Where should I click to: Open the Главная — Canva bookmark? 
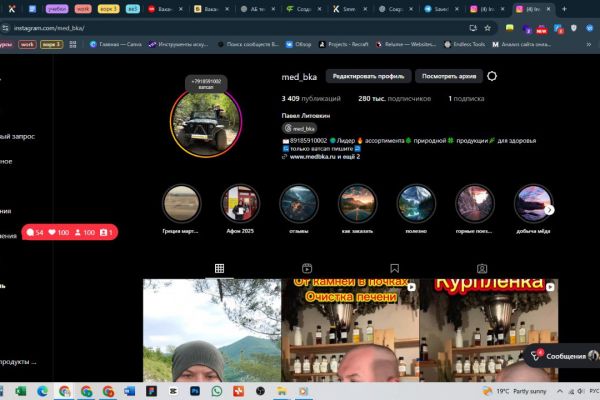[x=116, y=44]
